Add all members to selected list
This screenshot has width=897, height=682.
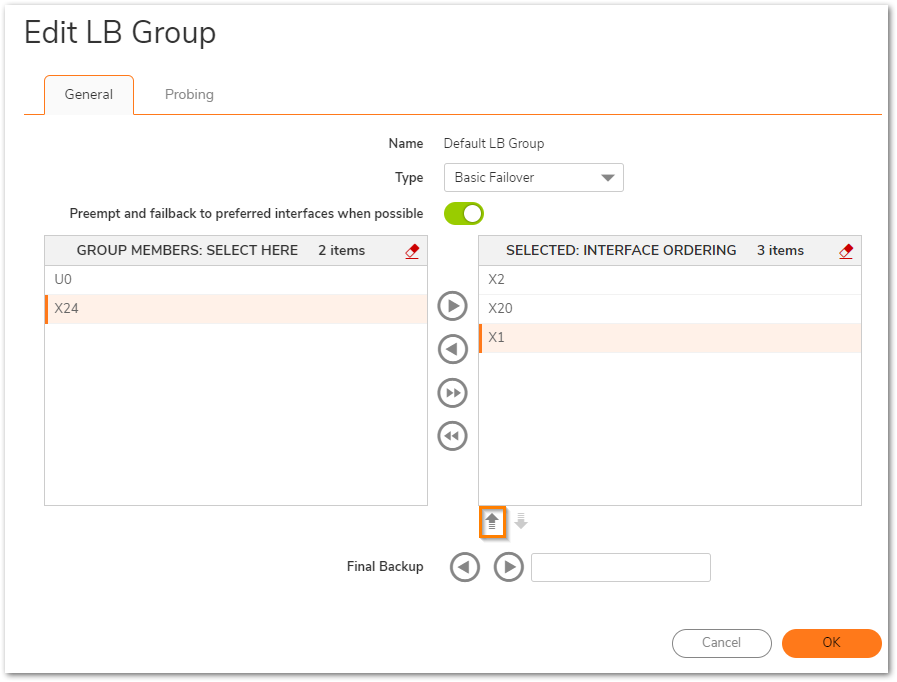click(453, 393)
